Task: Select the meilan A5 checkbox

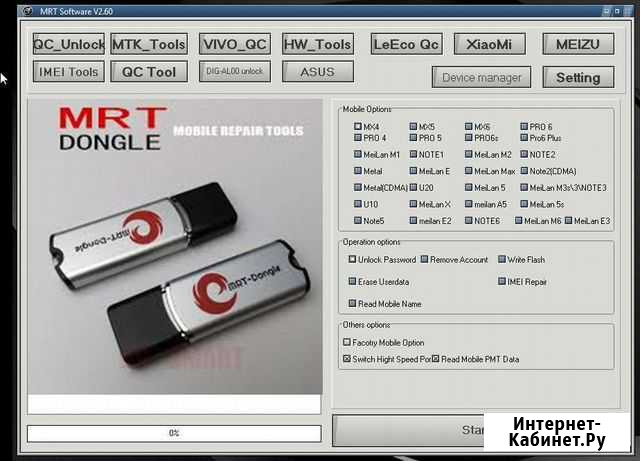Action: point(469,204)
